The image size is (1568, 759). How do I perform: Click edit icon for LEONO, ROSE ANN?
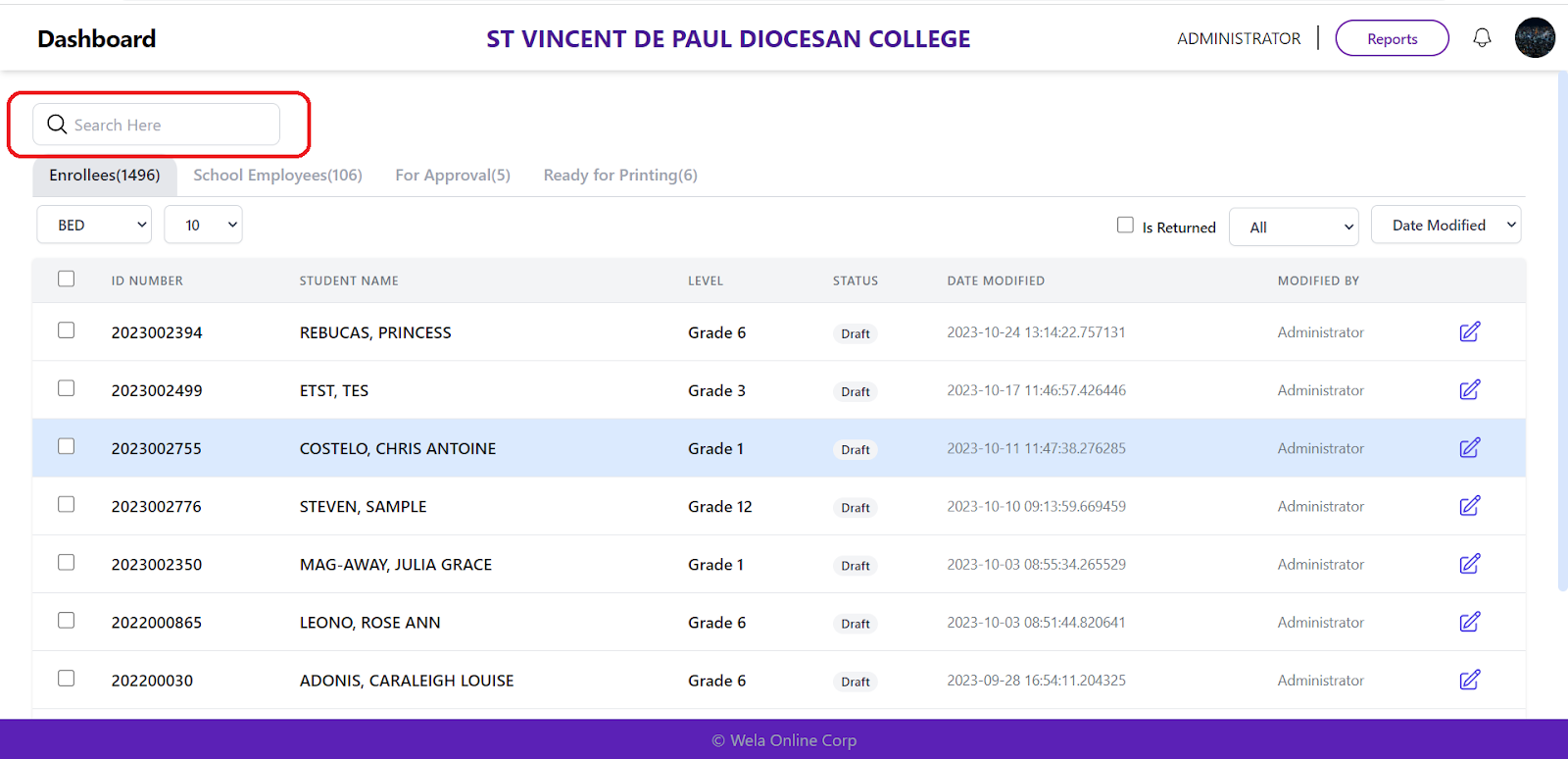(x=1469, y=622)
